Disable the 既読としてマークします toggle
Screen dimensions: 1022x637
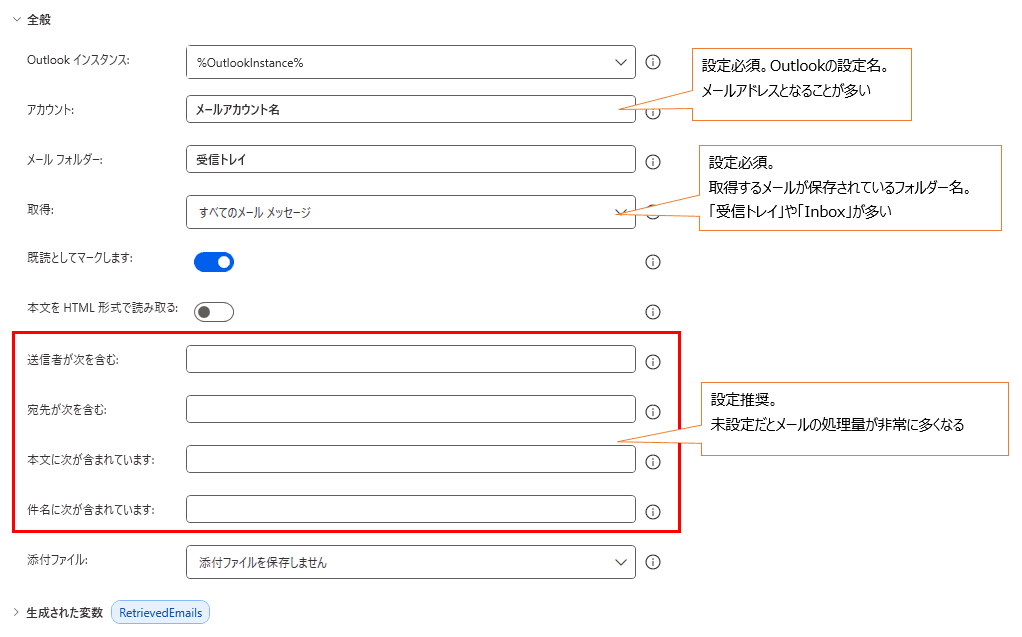[x=215, y=262]
